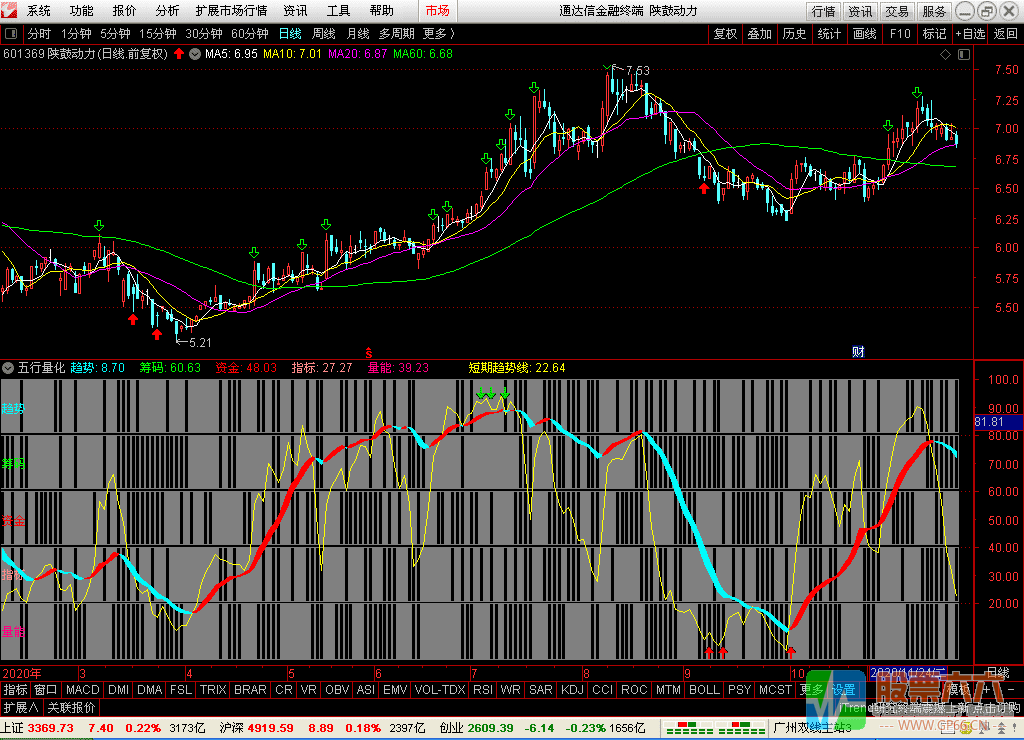This screenshot has height=740, width=1024.
Task: Click the 返回 back button
Action: click(x=1006, y=34)
